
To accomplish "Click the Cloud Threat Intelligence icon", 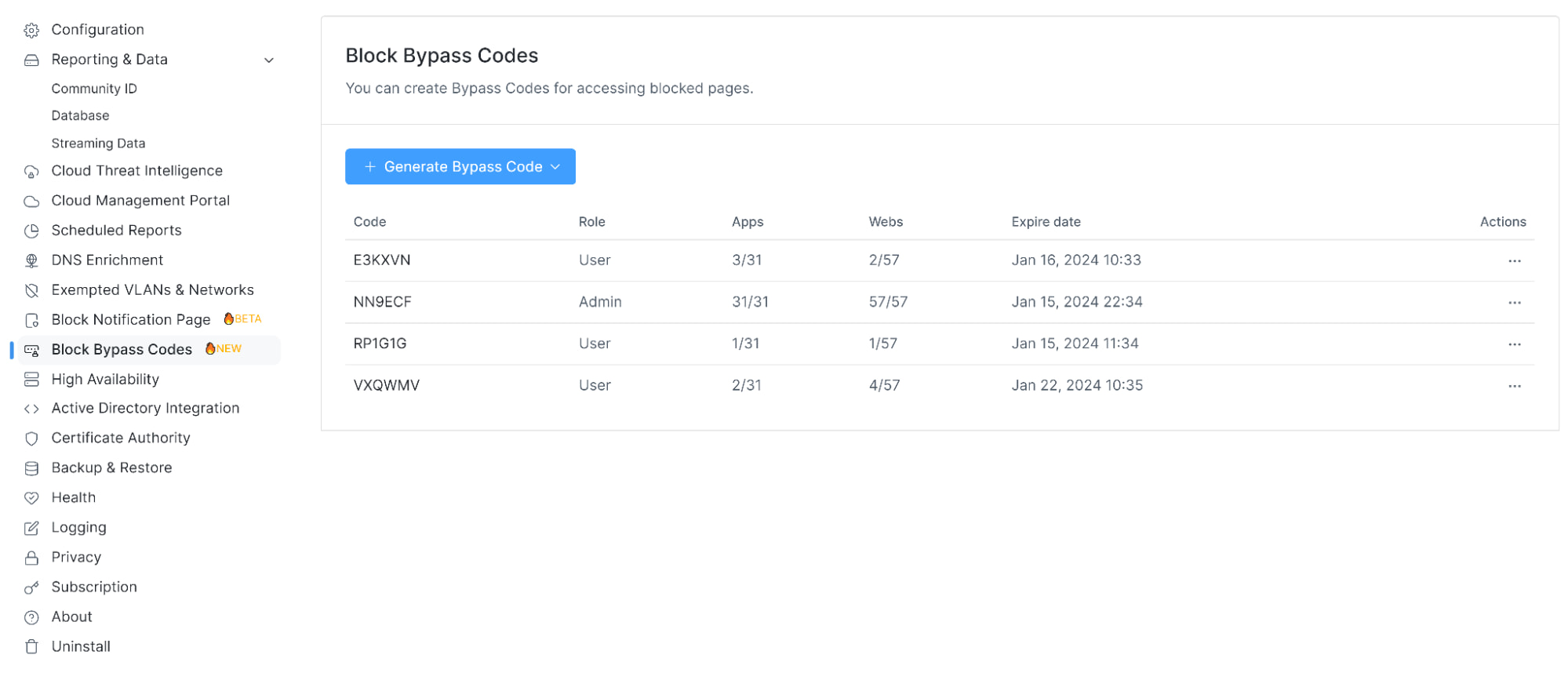I will [x=31, y=172].
